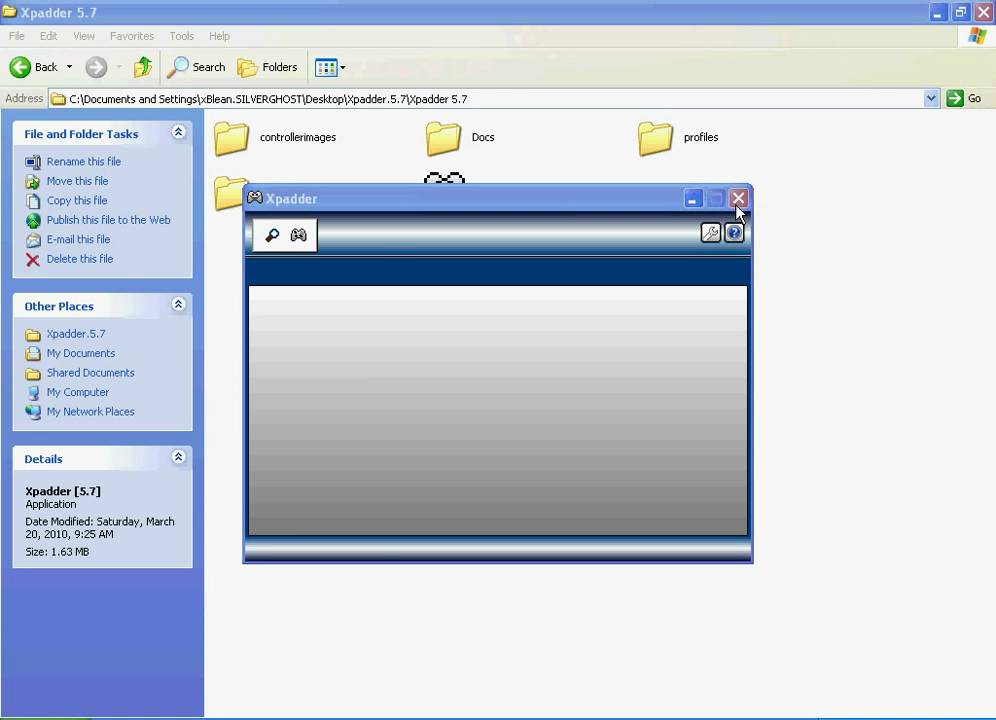
Task: Click the gamepad icon in Xpadder toolbar
Action: pyautogui.click(x=298, y=236)
